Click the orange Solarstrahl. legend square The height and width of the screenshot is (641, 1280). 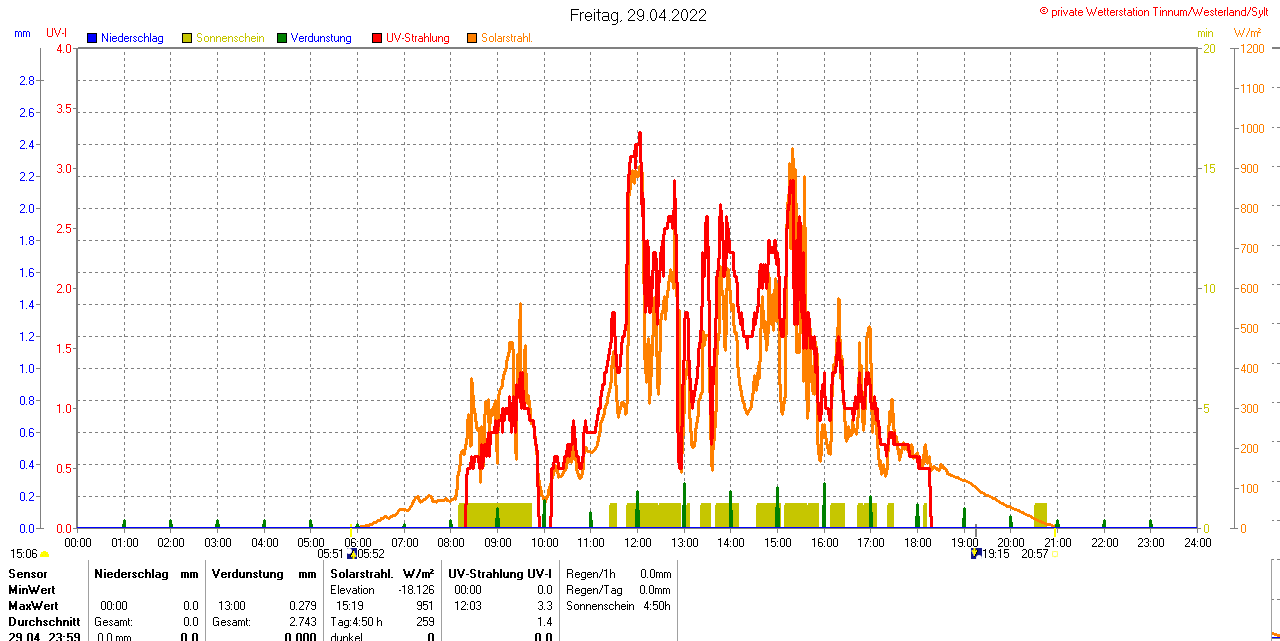[472, 38]
